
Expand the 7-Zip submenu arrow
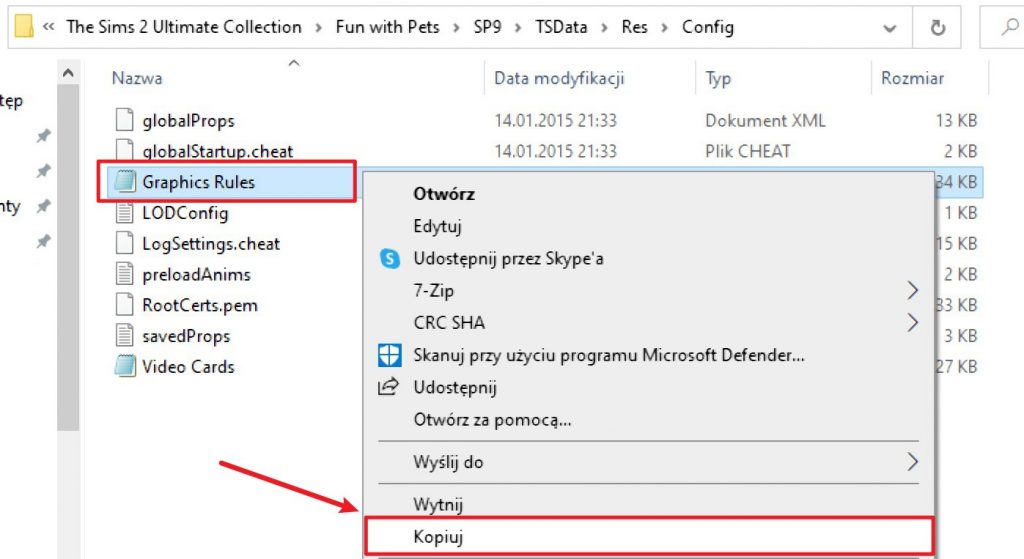coord(912,291)
